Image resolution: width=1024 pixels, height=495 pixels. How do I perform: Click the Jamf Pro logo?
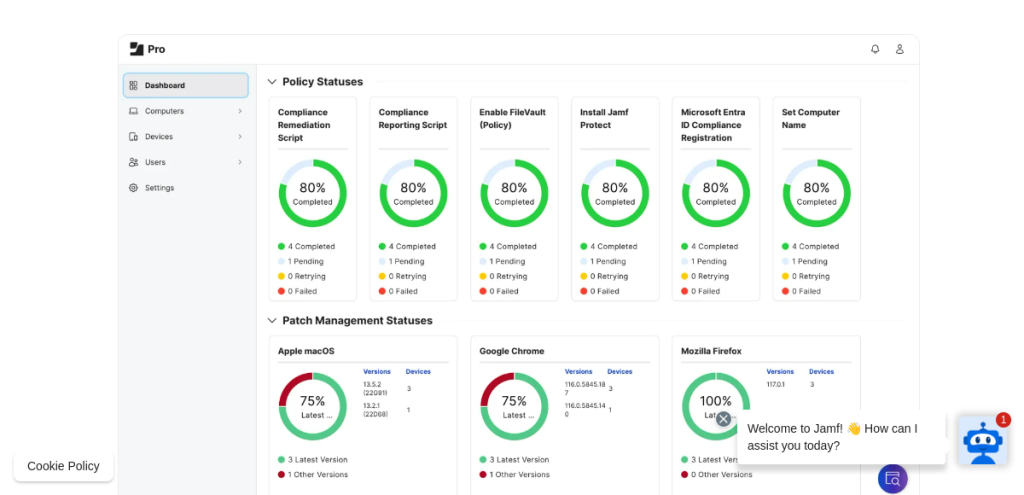pyautogui.click(x=147, y=49)
